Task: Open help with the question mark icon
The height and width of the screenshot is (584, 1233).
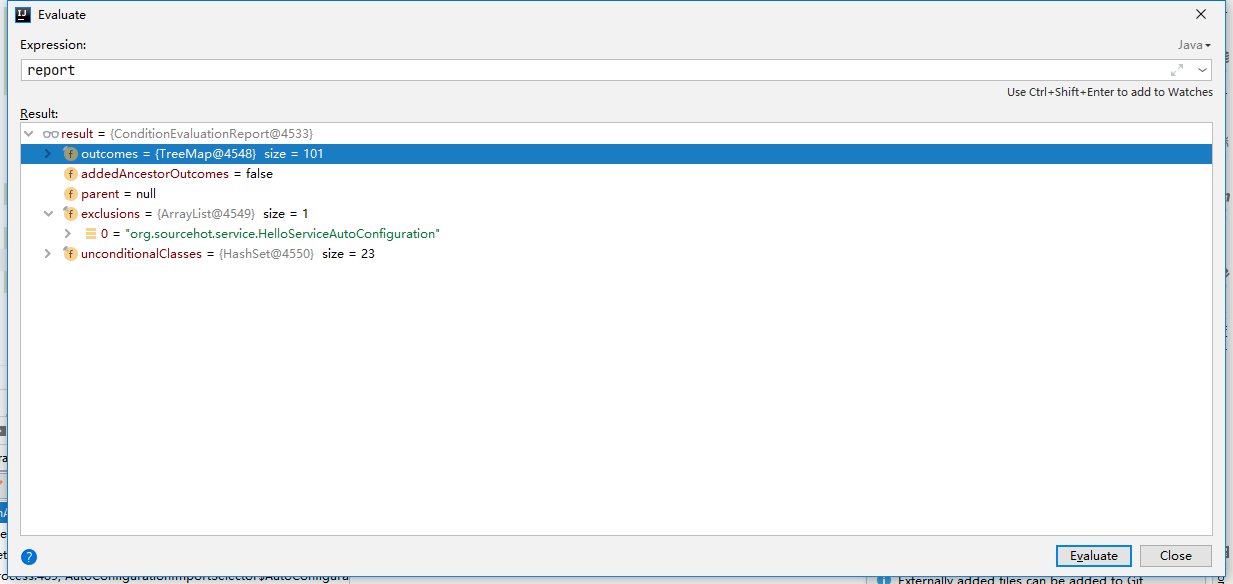Action: (x=29, y=557)
